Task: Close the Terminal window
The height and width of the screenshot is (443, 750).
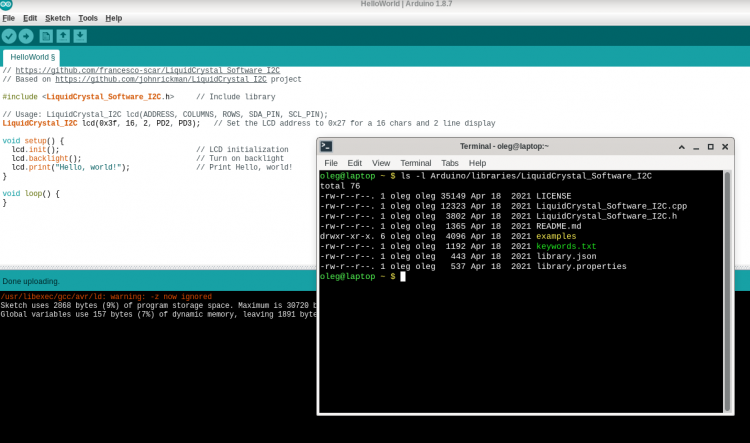Action: [725, 147]
